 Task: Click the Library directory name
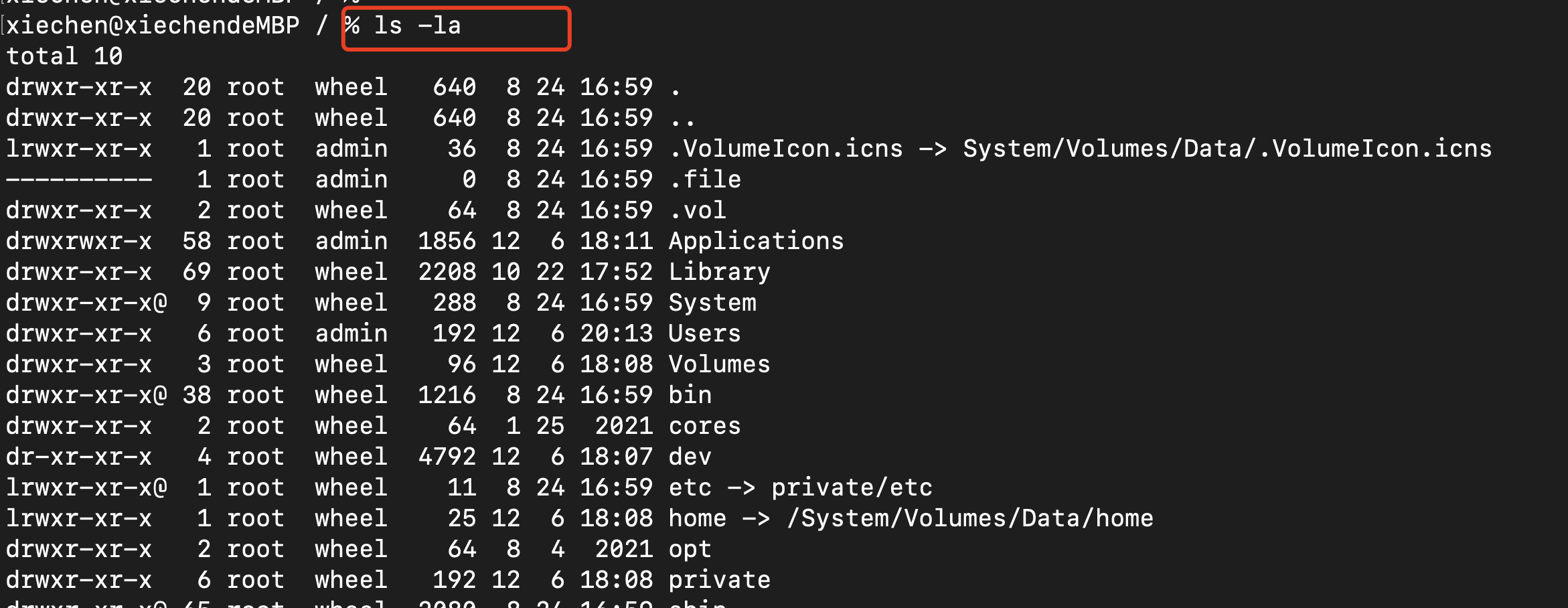coord(720,272)
